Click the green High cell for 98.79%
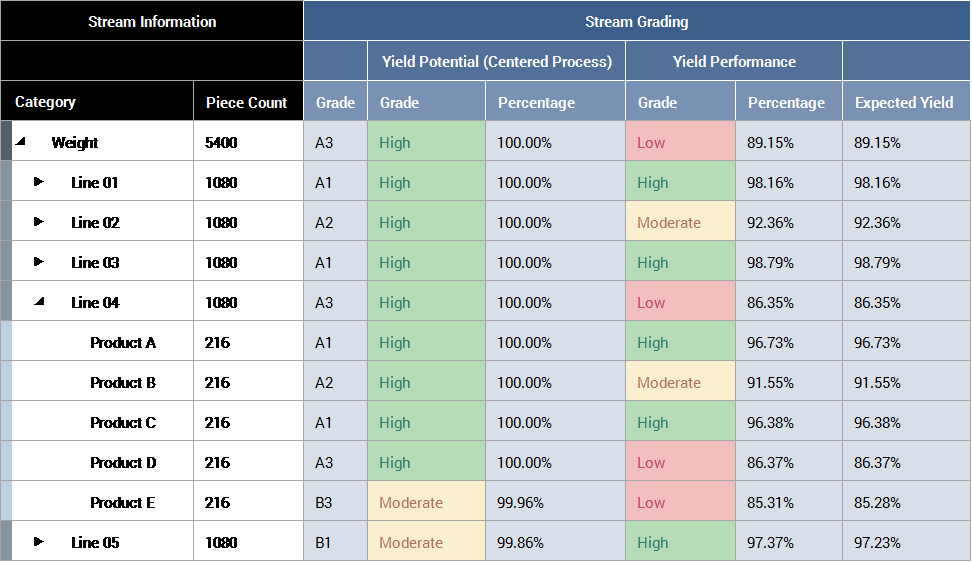972x562 pixels. (680, 262)
